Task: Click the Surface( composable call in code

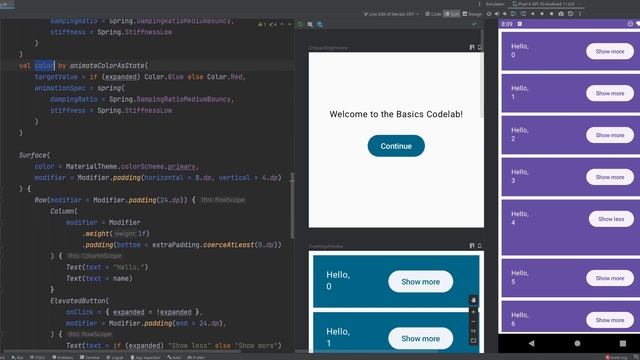Action: point(35,155)
